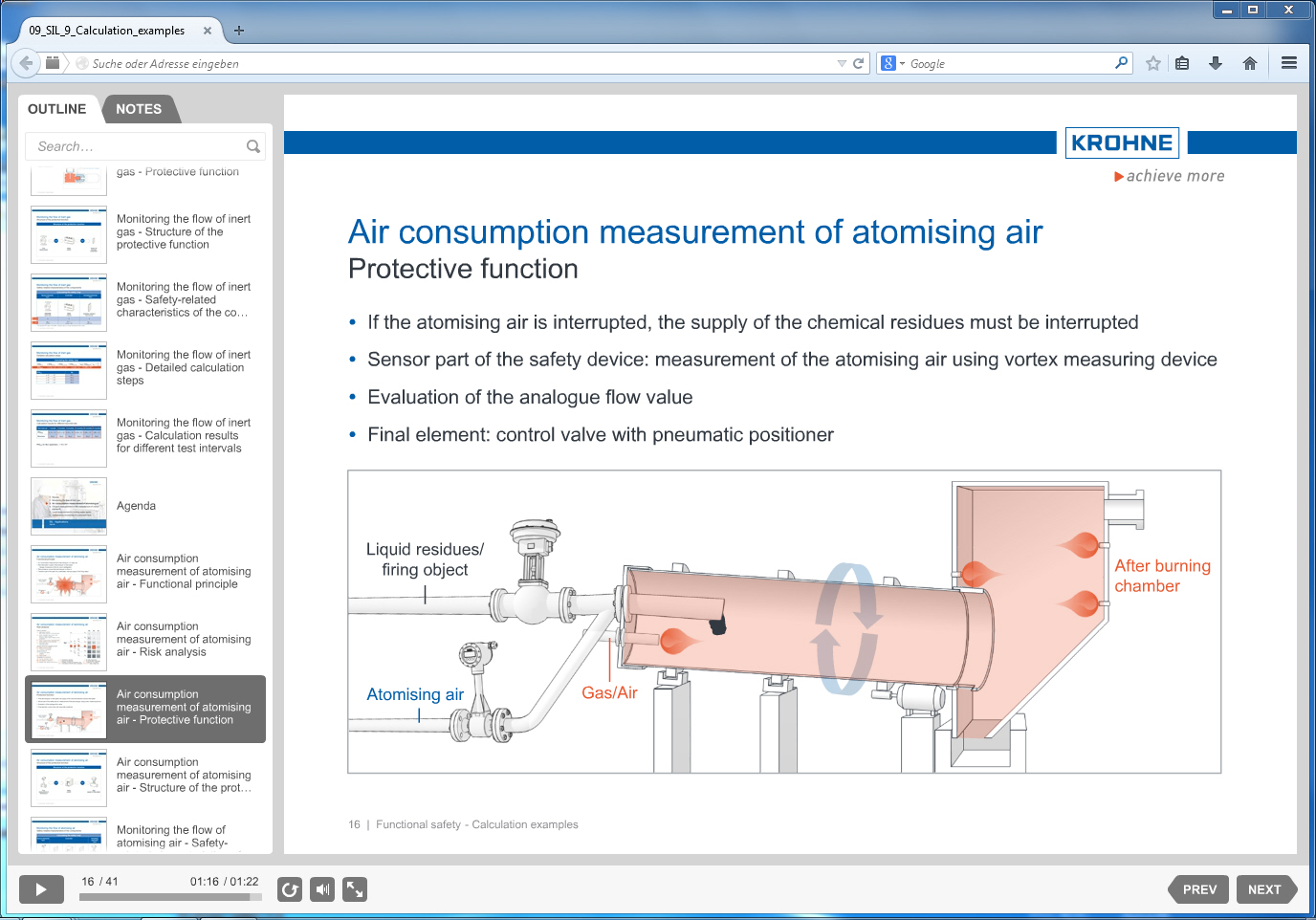This screenshot has width=1316, height=920.
Task: Open the Google search engine dropdown
Action: (893, 63)
